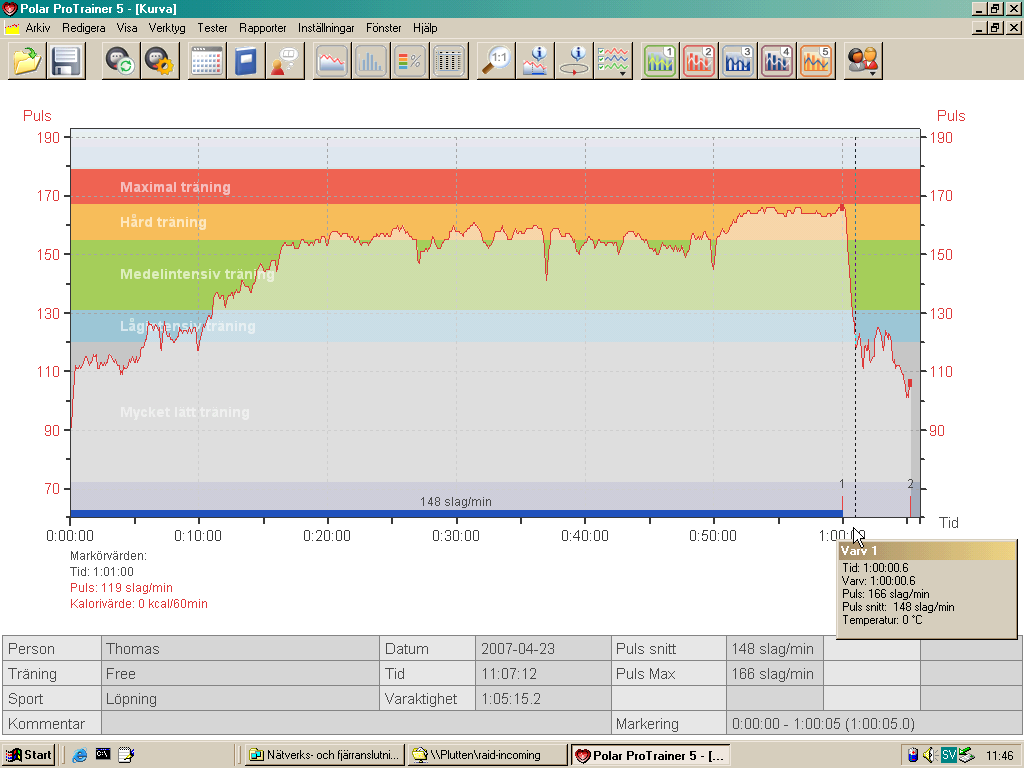Image resolution: width=1024 pixels, height=768 pixels.
Task: Click the orange Hård träning zone band
Action: click(495, 222)
